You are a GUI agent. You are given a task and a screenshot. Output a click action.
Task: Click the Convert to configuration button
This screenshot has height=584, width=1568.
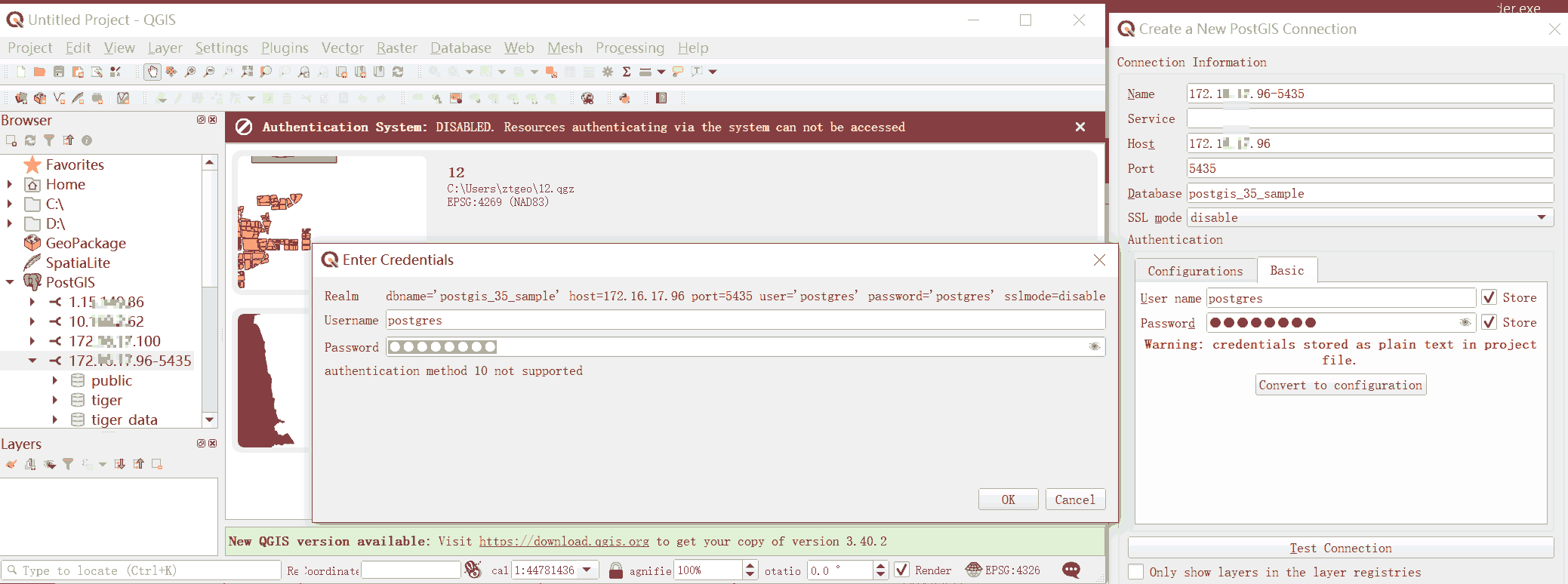coord(1341,385)
